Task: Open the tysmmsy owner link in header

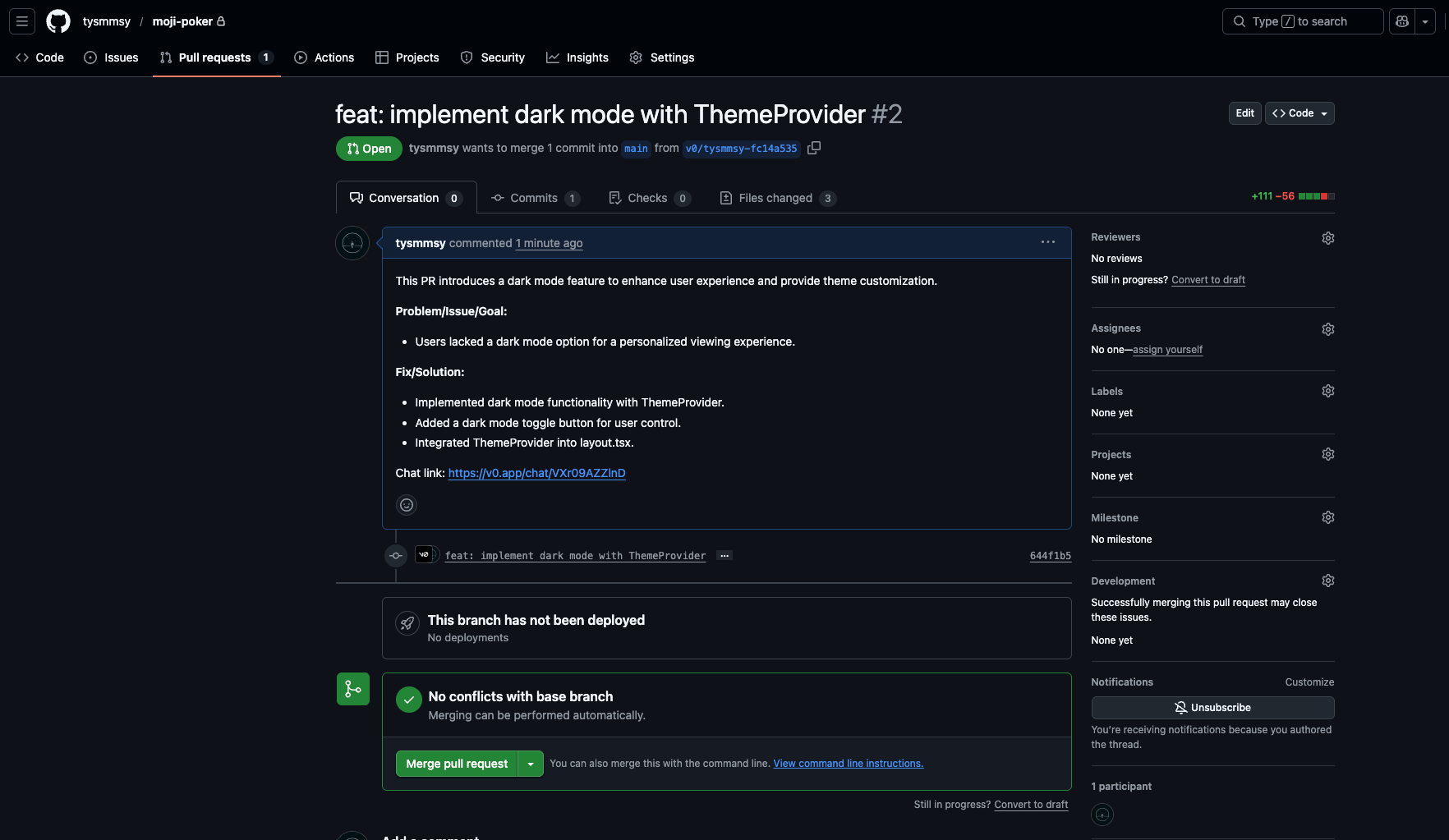Action: pos(107,21)
